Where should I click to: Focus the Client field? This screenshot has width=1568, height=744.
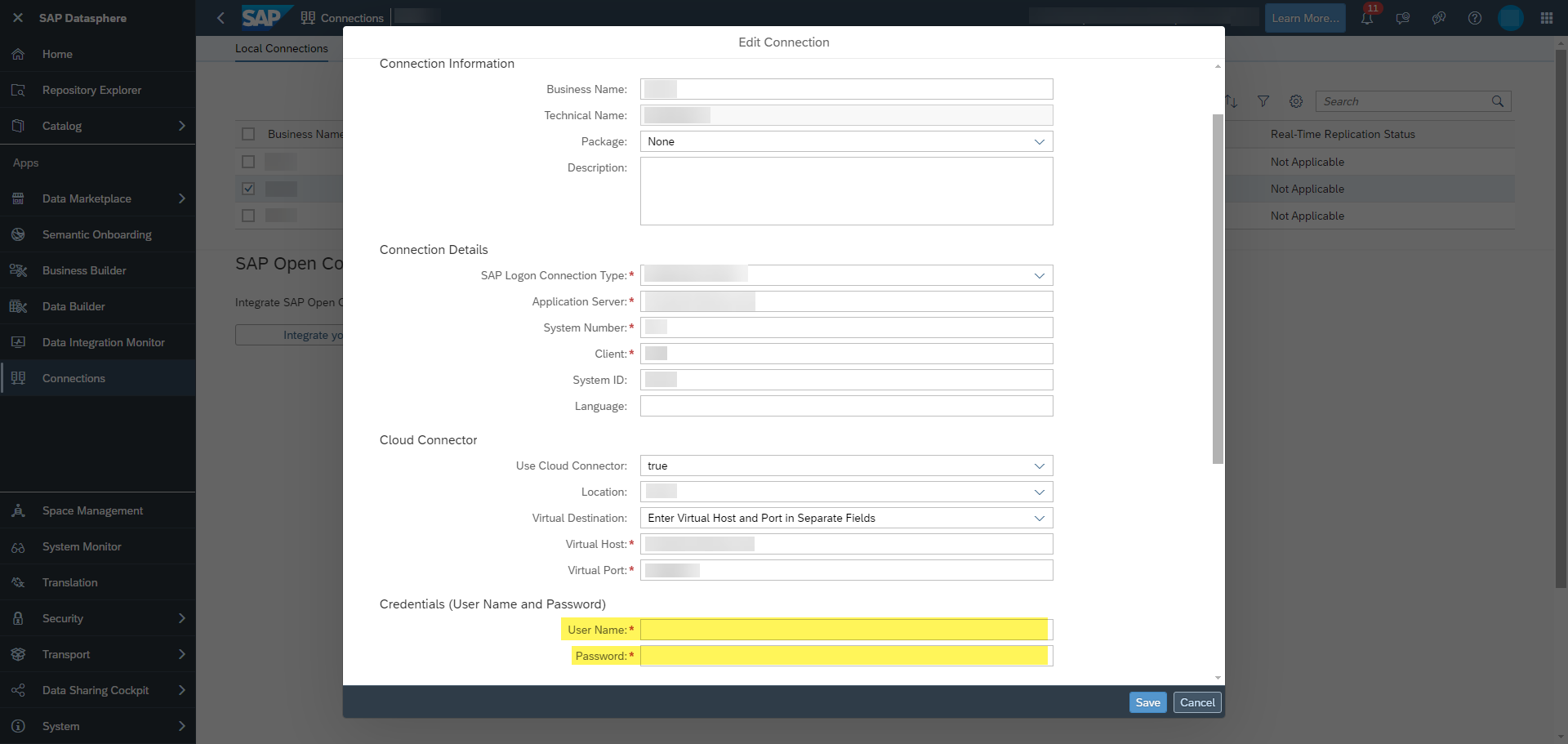point(847,354)
